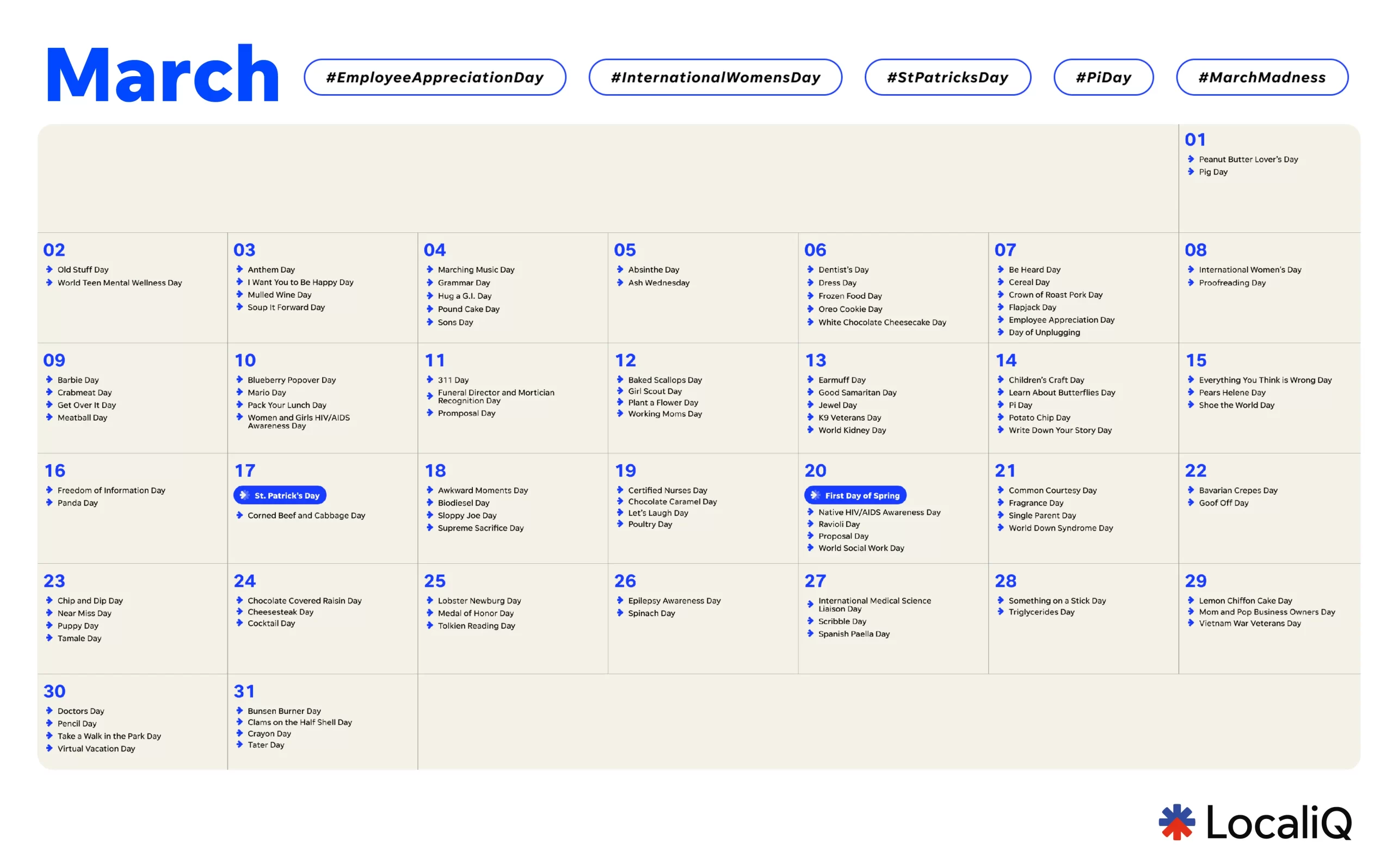Viewport: 1393px width, 868px height.
Task: Click the arrow bullet beside Puppy Day
Action: 50,625
